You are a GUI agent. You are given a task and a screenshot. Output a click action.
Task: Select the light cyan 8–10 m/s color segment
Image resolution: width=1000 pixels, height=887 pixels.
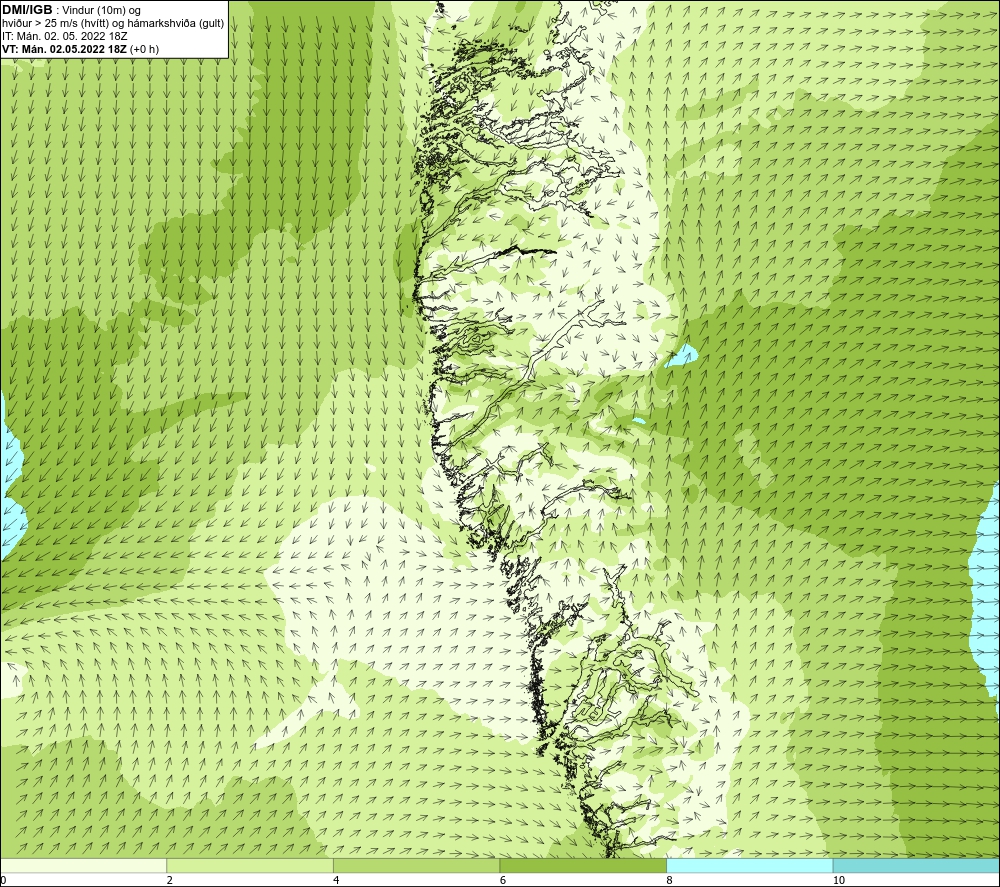749,865
